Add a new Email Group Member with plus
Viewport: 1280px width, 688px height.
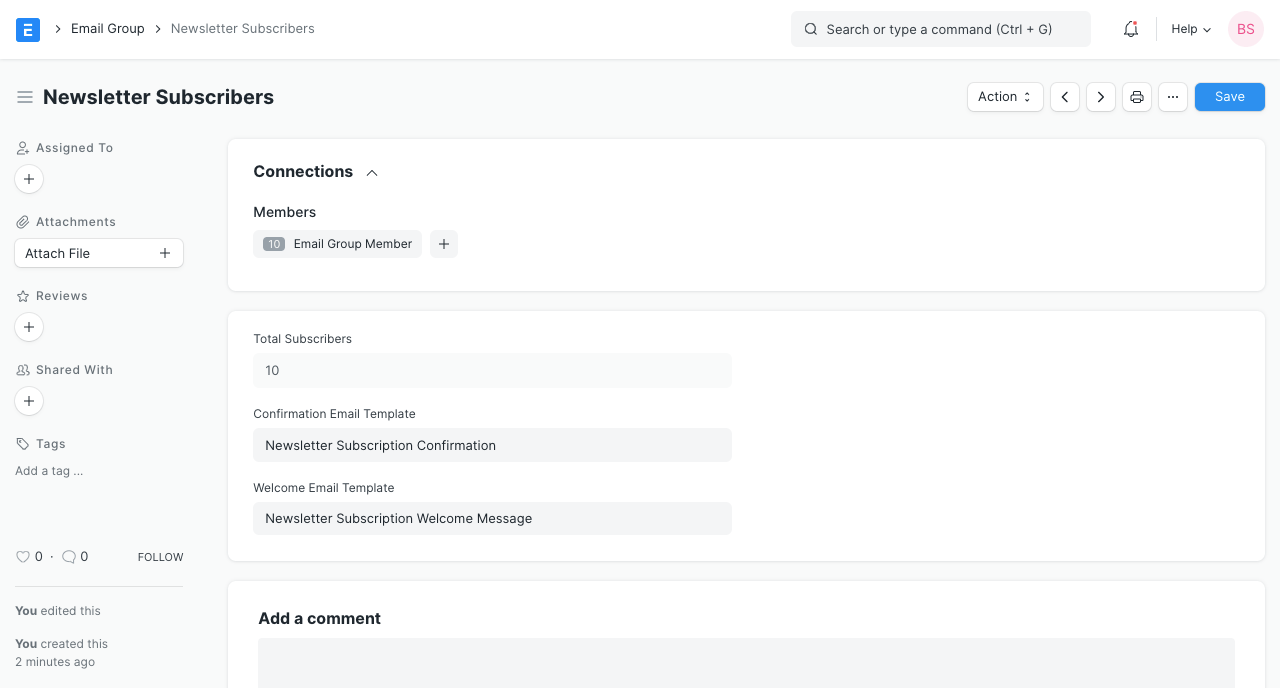(x=444, y=243)
